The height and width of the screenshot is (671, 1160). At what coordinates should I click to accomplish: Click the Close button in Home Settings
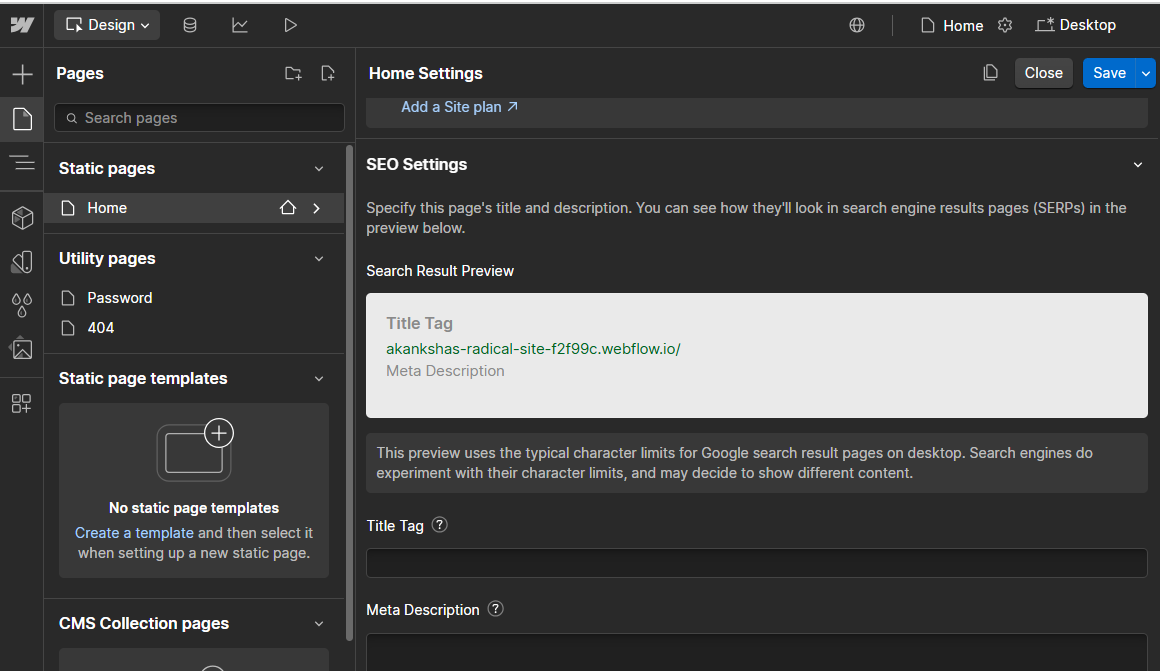pos(1043,73)
